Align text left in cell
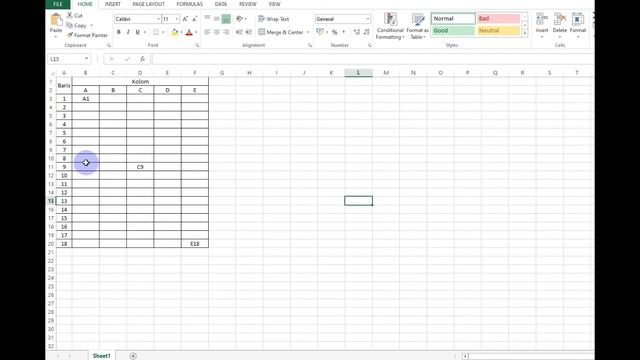This screenshot has height=360, width=640. [207, 32]
